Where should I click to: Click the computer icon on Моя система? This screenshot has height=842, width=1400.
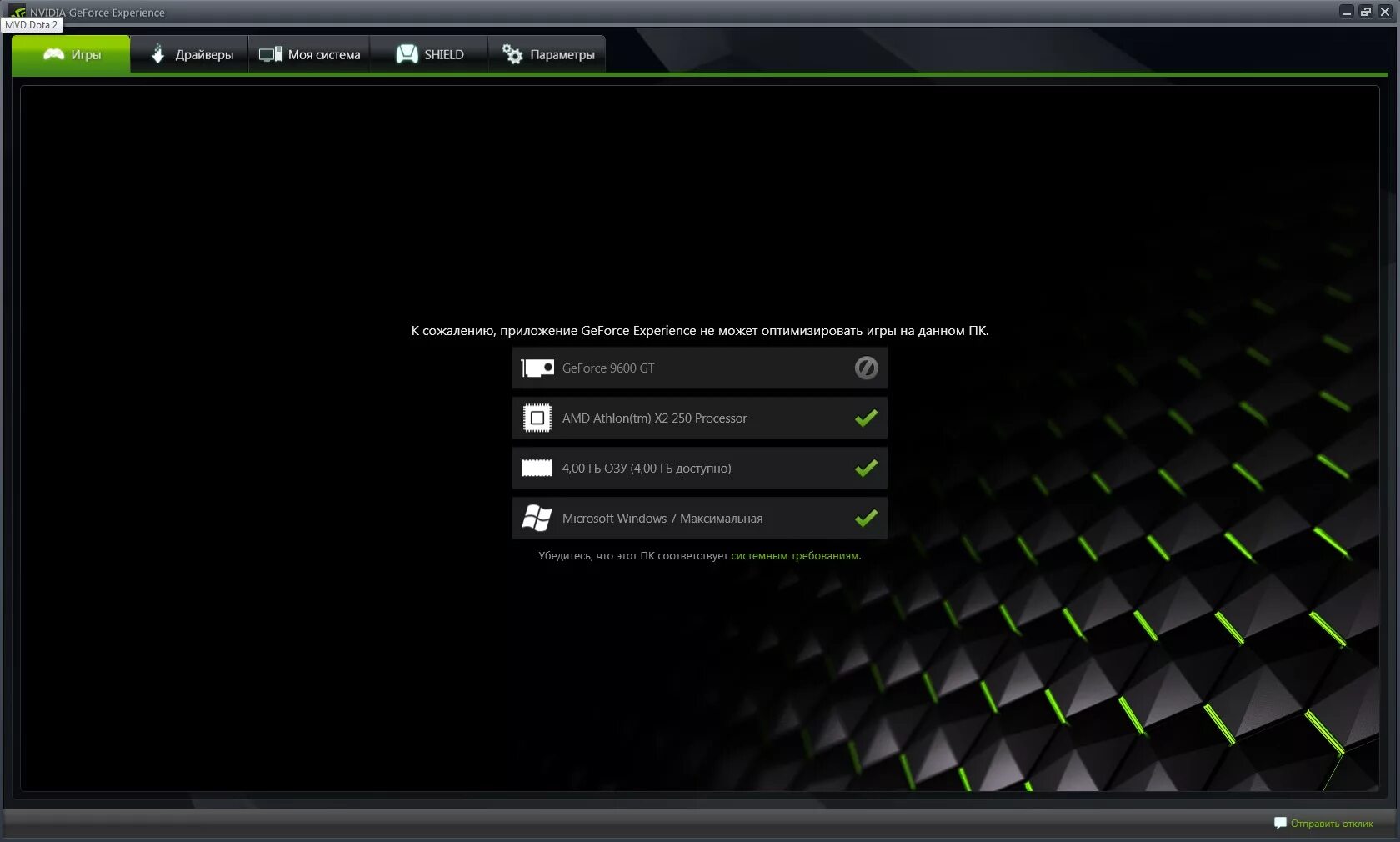pos(271,54)
